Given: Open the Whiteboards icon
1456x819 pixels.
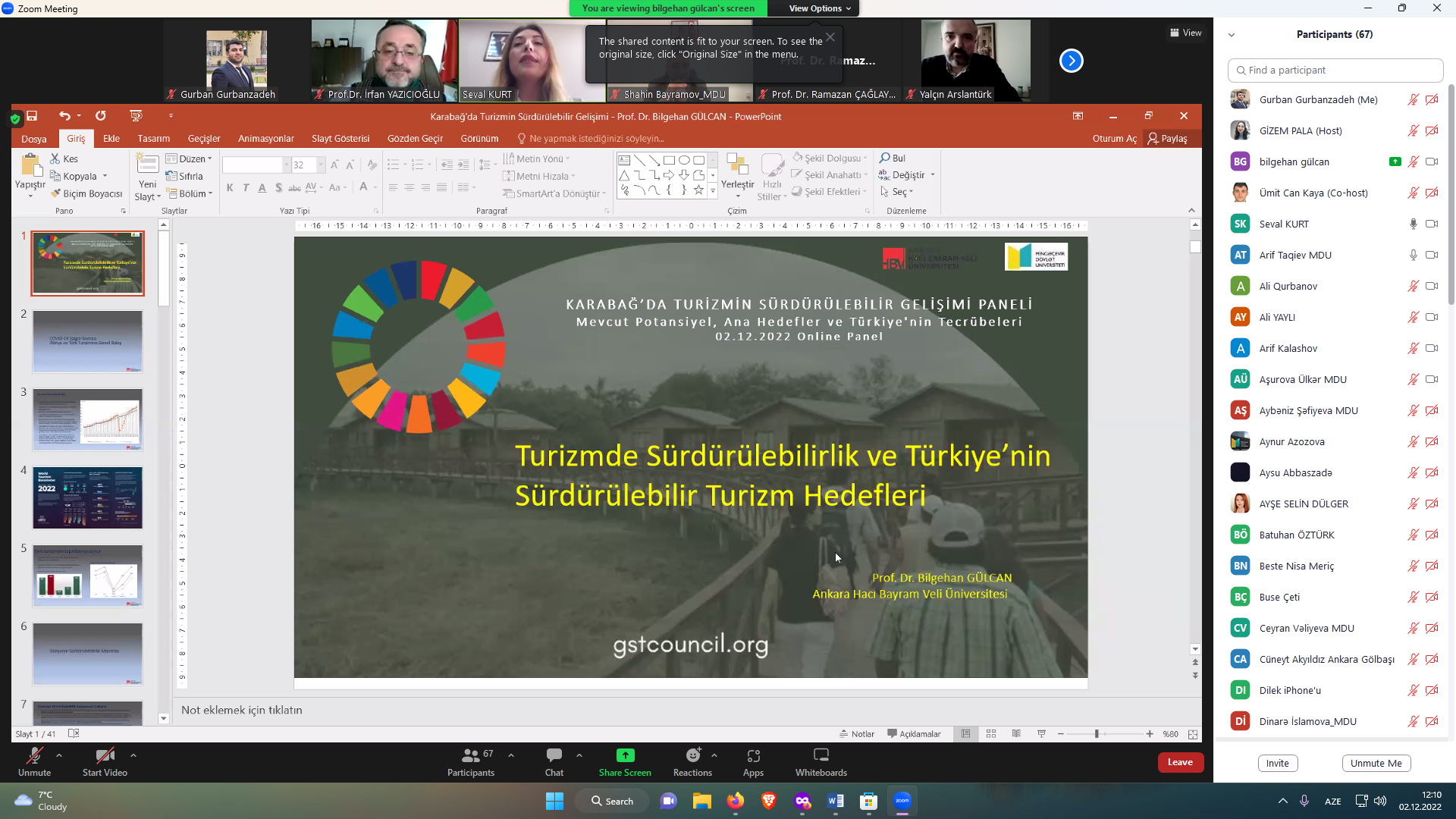Looking at the screenshot, I should 821,755.
